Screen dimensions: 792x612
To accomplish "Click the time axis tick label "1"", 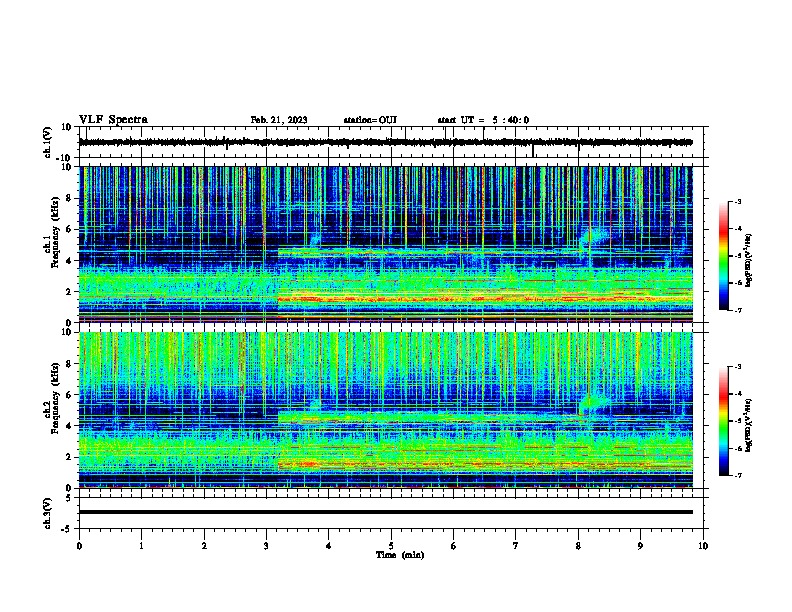I will (x=141, y=546).
